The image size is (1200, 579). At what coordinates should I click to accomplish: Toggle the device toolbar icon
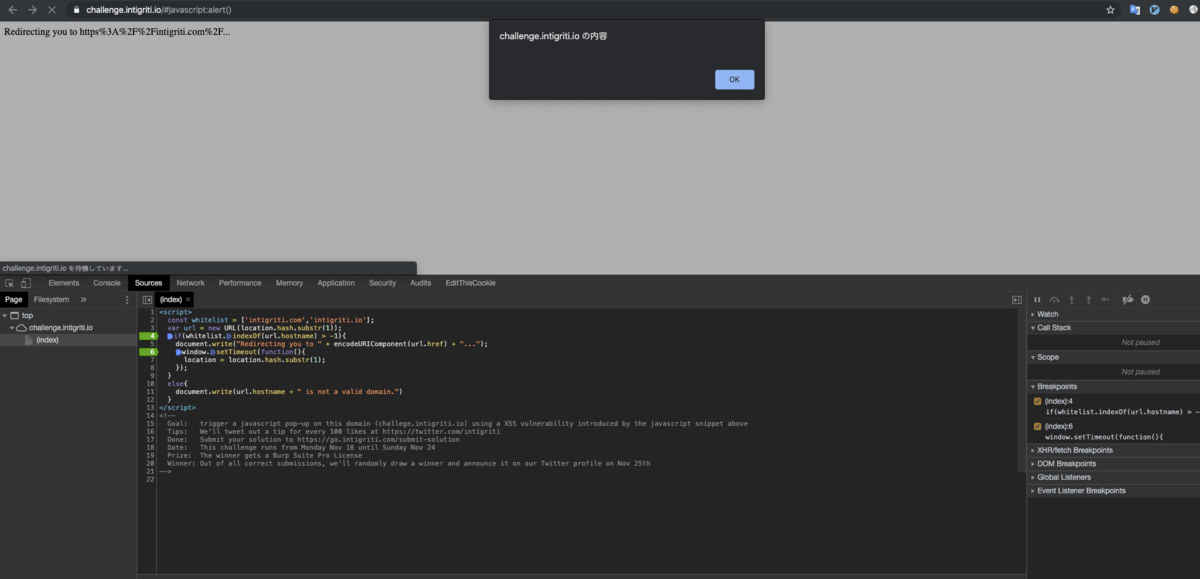click(x=25, y=284)
